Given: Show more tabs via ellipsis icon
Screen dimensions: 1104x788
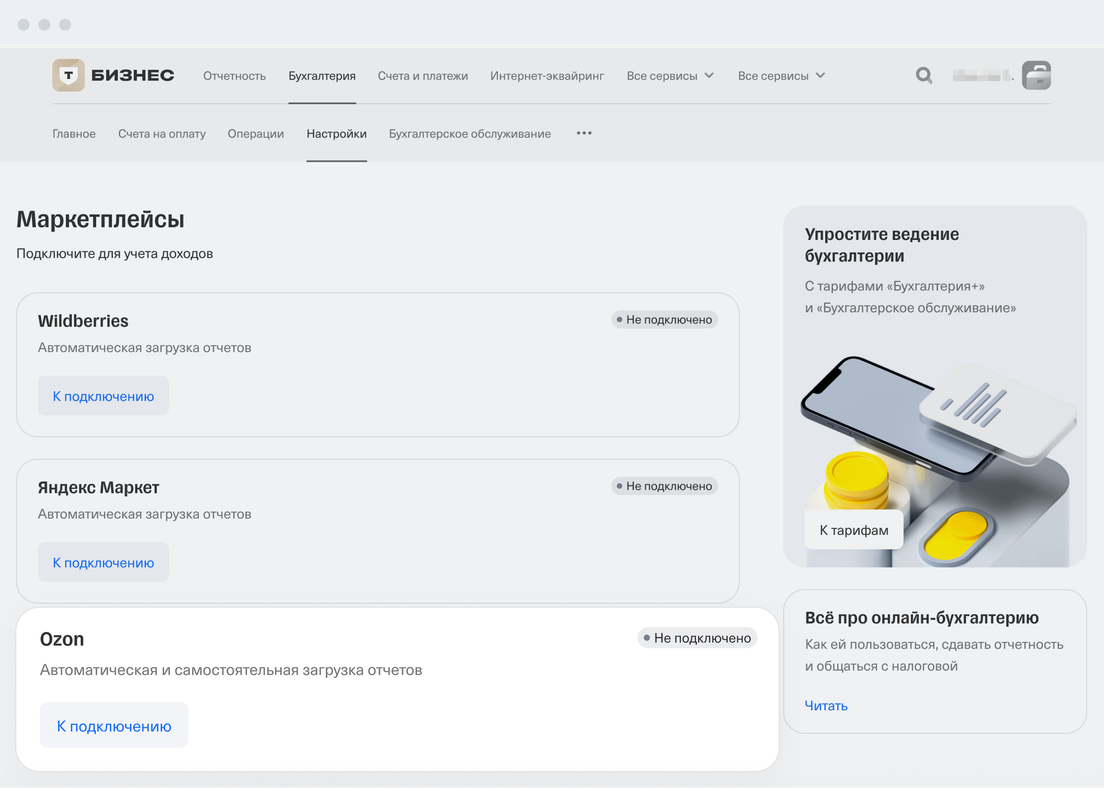Looking at the screenshot, I should [584, 133].
